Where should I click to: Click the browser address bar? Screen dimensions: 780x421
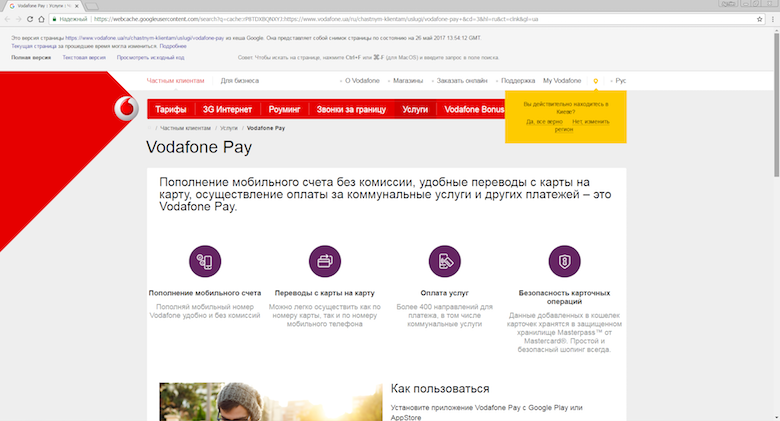(x=400, y=19)
